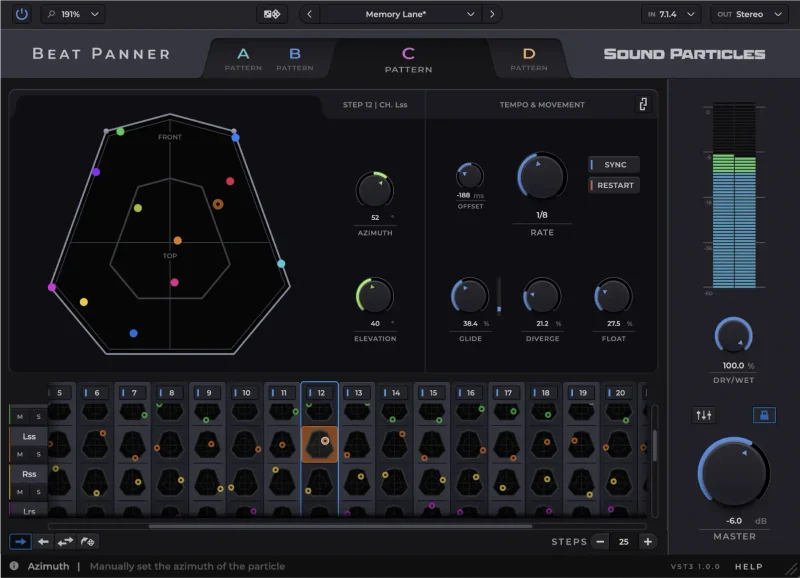Viewport: 800px width, 578px height.
Task: Click the steps grid horizontal scrollbar
Action: (x=340, y=526)
